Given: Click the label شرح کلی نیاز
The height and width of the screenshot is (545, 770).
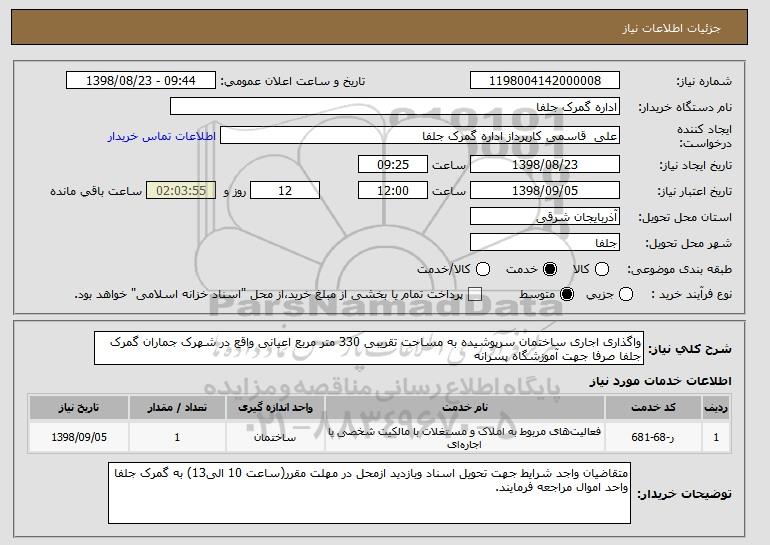Looking at the screenshot, I should [x=690, y=349].
